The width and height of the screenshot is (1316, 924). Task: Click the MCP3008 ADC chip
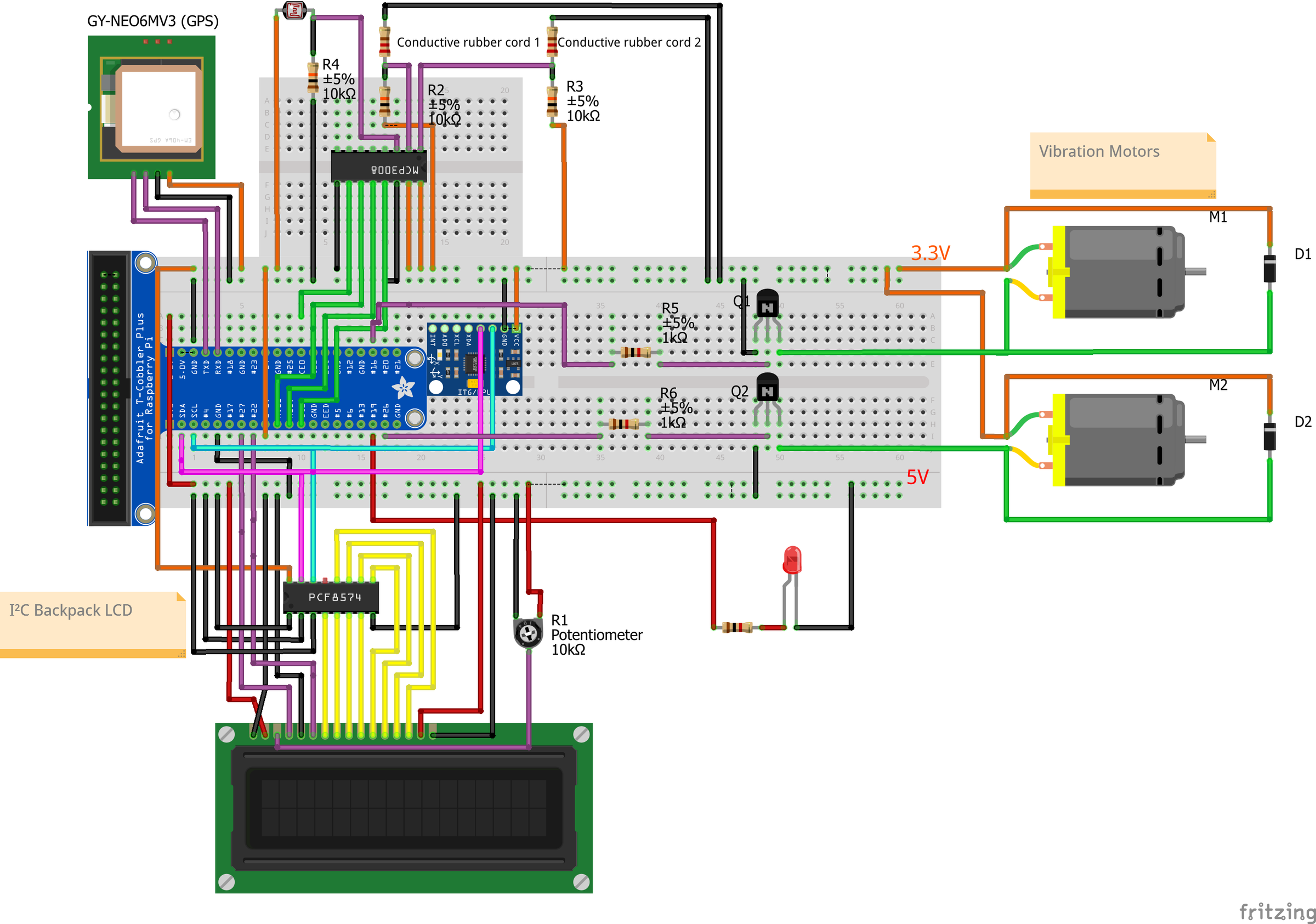click(379, 167)
